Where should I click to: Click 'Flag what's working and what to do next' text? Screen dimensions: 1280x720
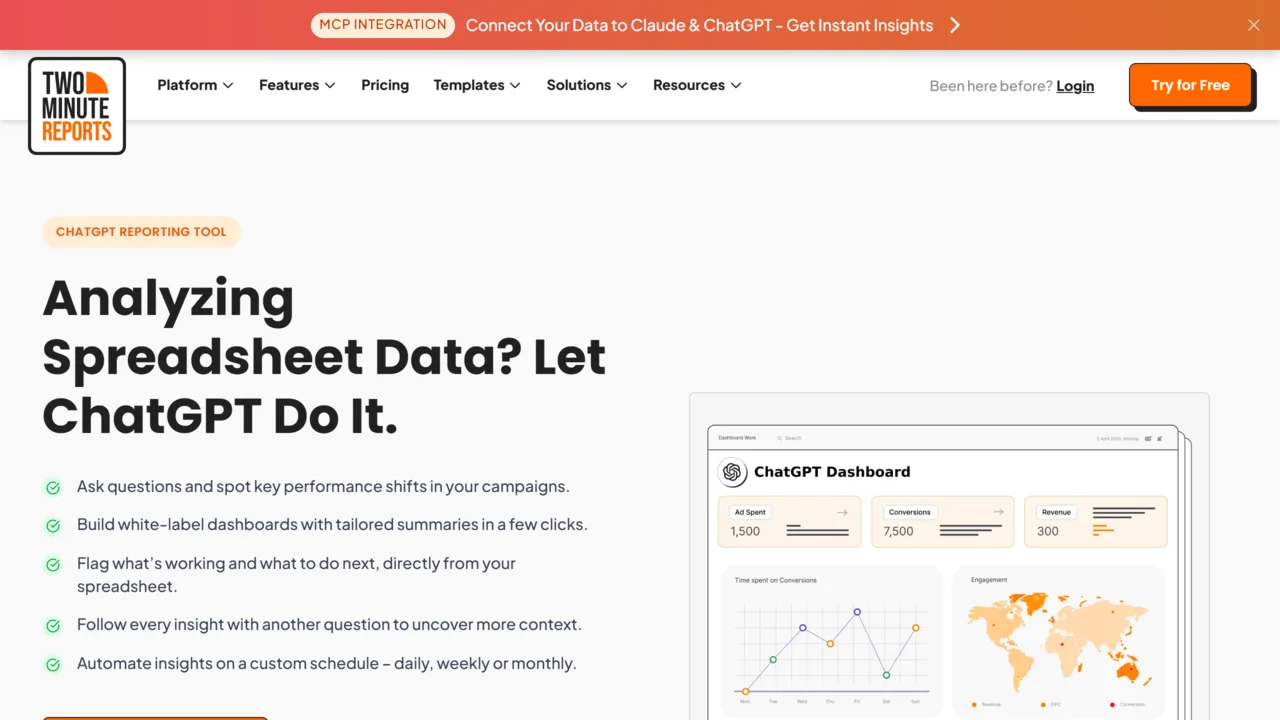[x=296, y=575]
